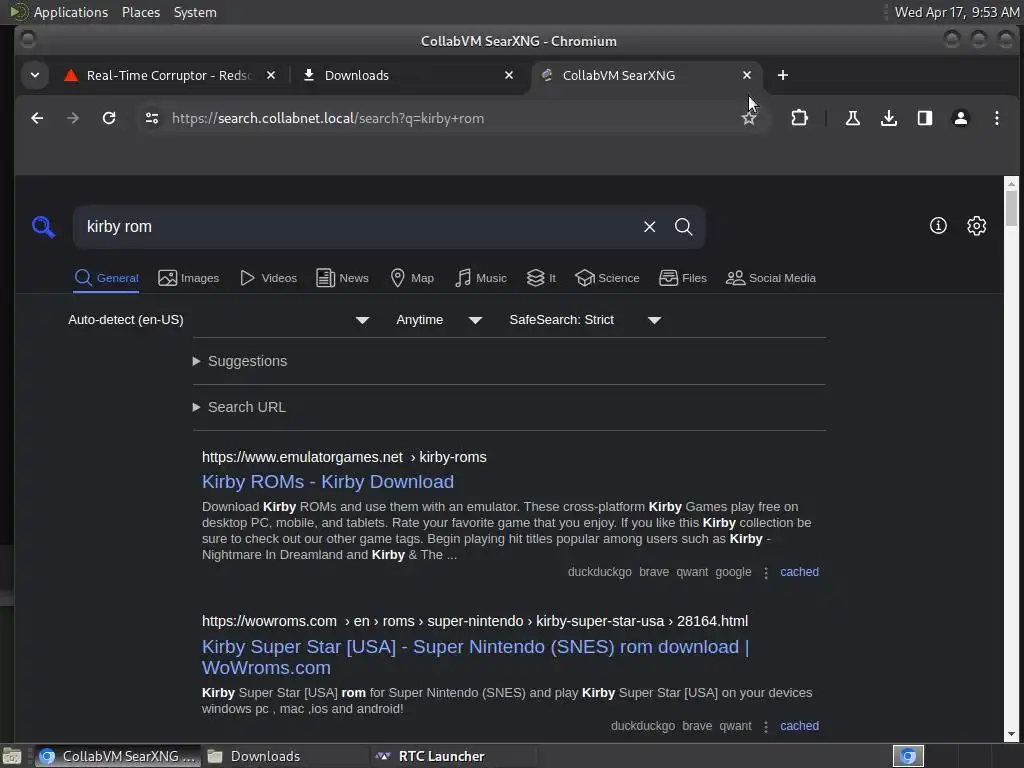Open cached version of emulatorgames result

[799, 572]
